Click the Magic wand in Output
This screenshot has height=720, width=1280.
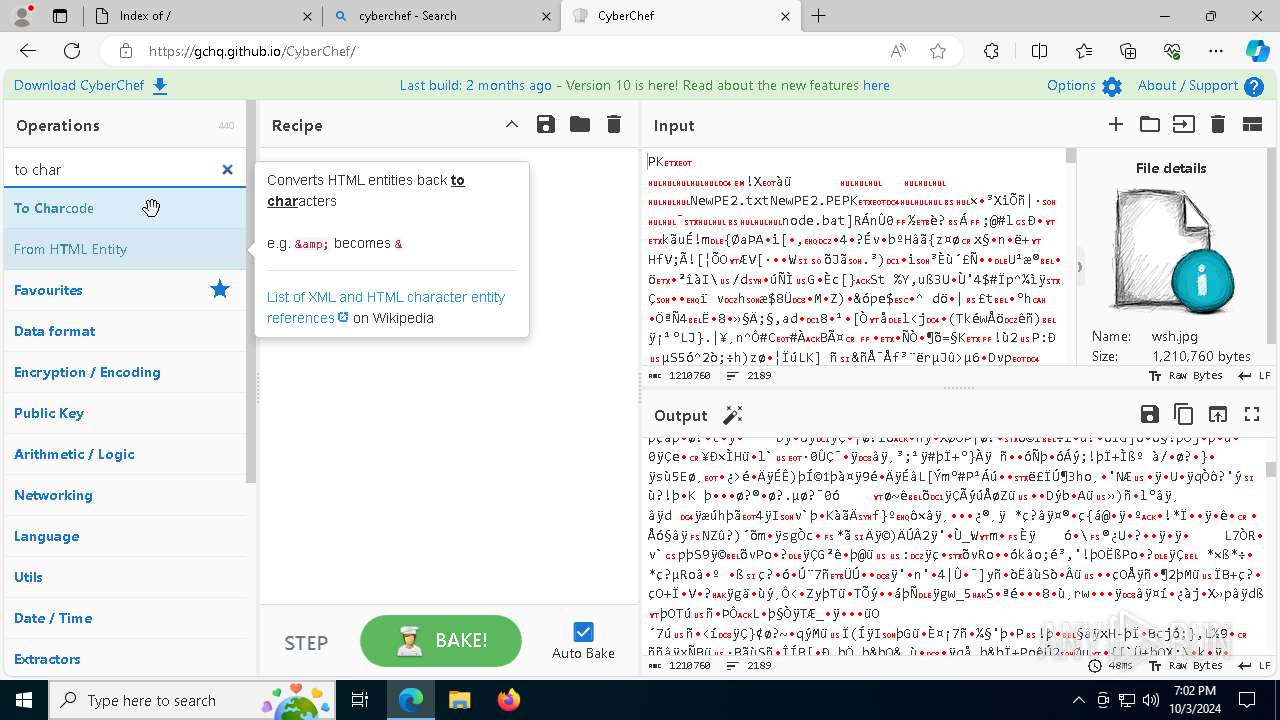click(x=733, y=415)
